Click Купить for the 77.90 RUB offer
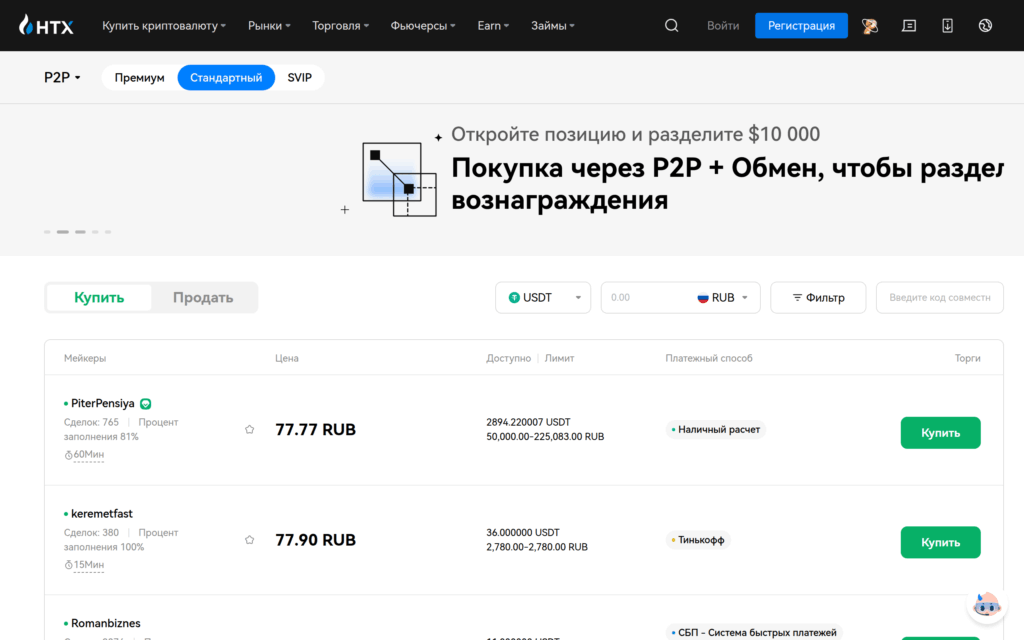This screenshot has height=640, width=1024. pos(940,543)
